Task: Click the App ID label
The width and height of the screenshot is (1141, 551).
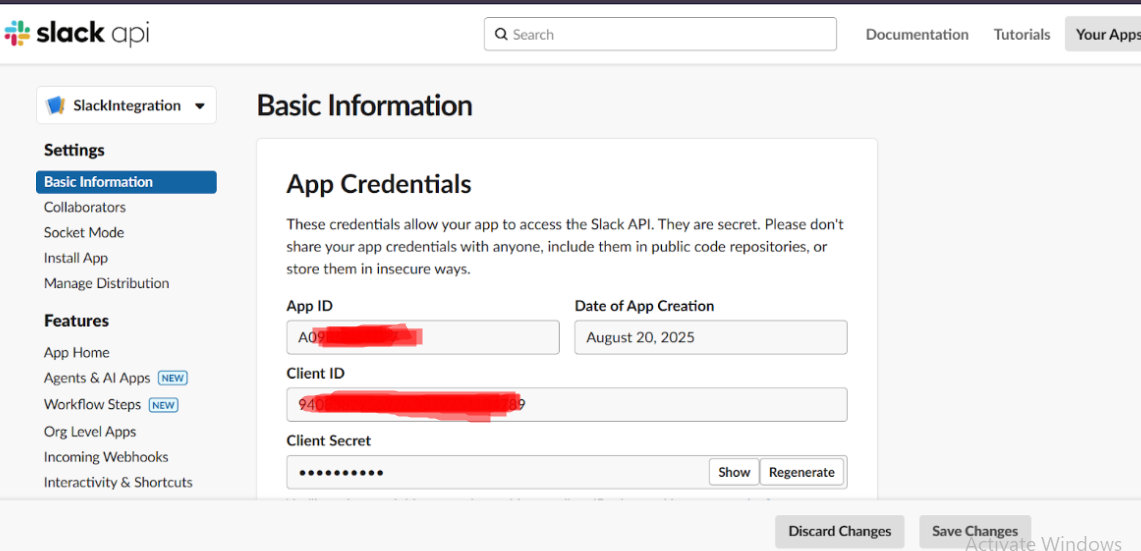Action: point(309,306)
